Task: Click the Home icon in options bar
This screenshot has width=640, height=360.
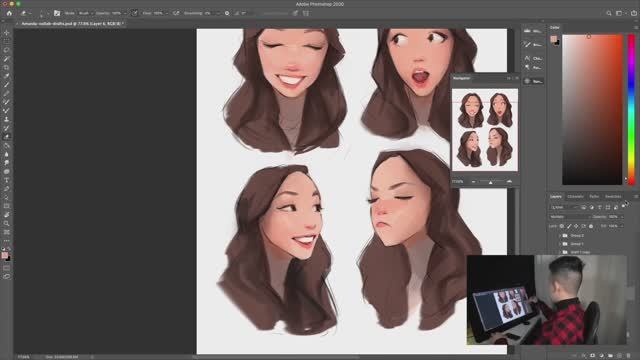Action: click(x=9, y=13)
